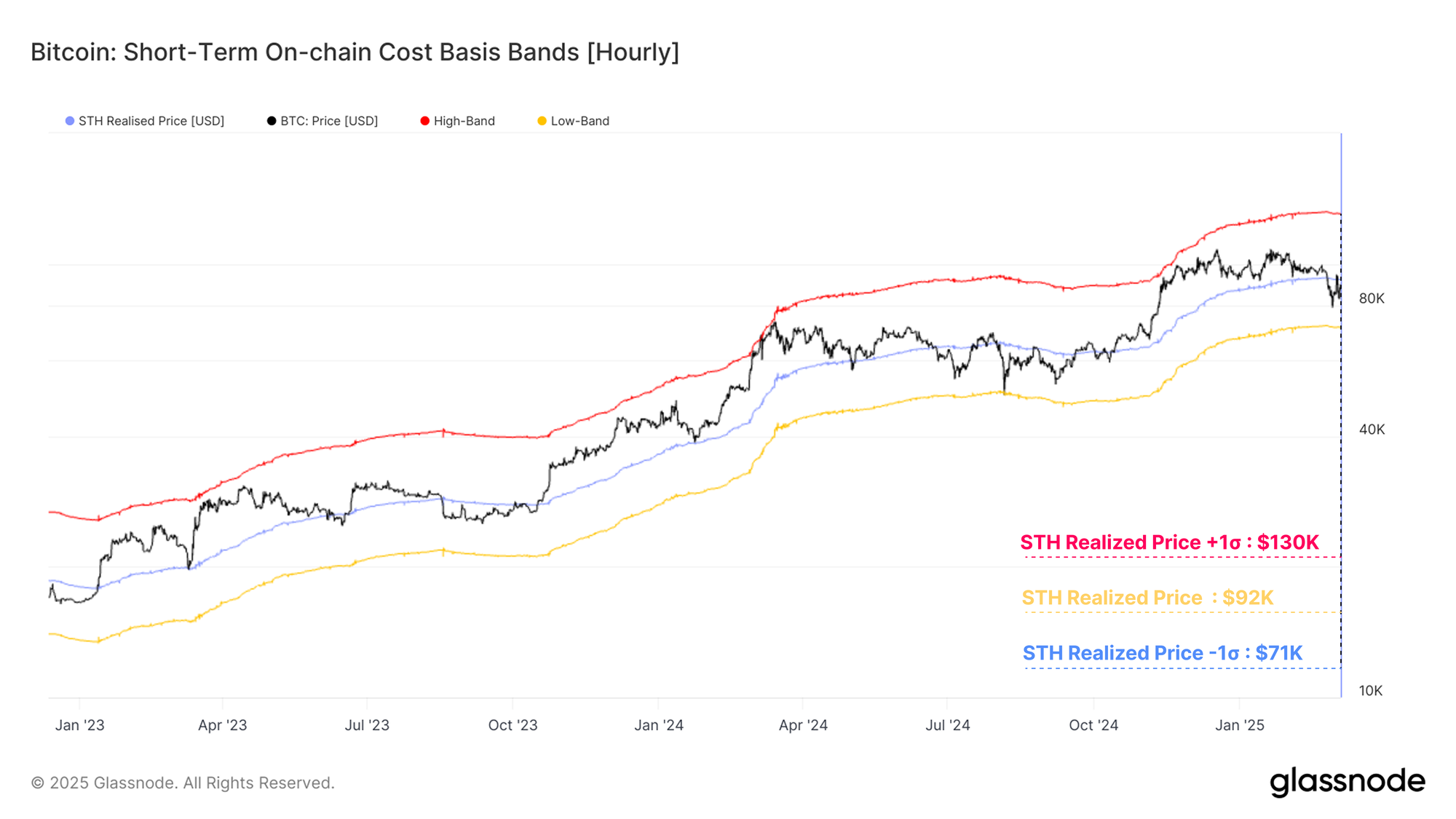
Task: Hide the High-Band series via legend
Action: click(464, 121)
